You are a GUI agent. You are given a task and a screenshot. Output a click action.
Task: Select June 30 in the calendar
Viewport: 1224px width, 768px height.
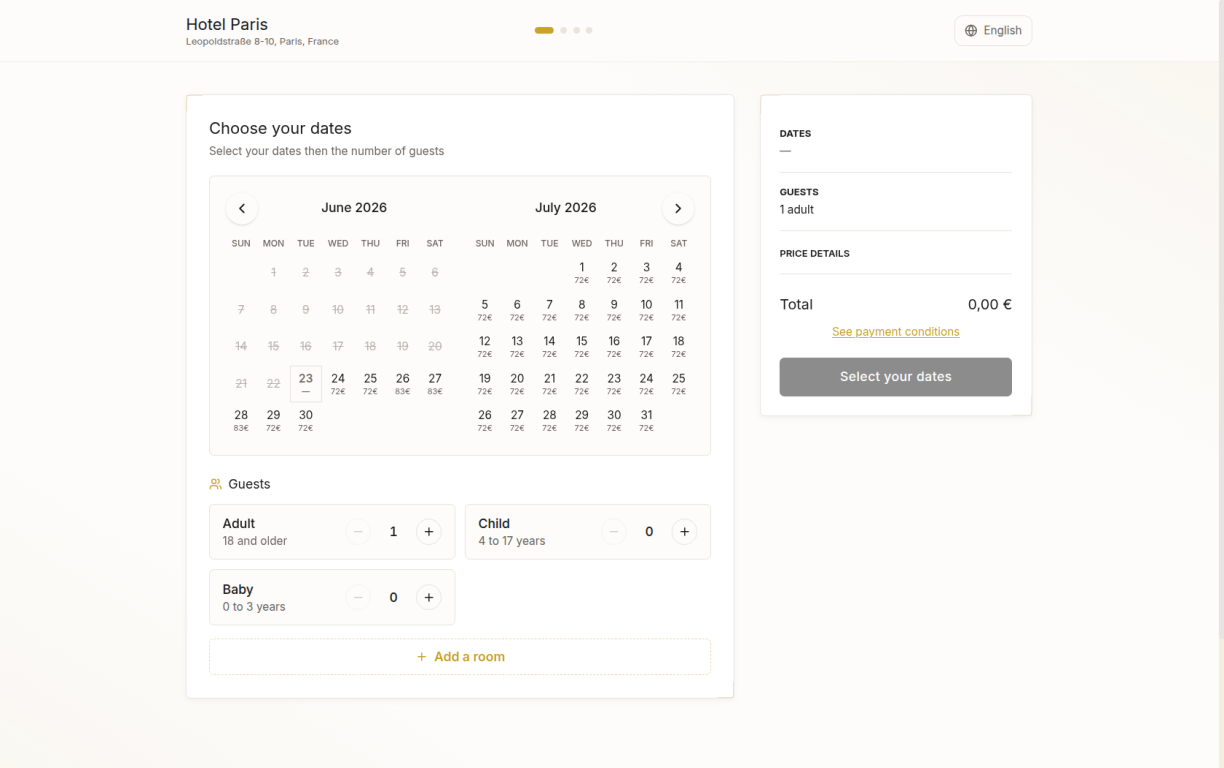(306, 421)
